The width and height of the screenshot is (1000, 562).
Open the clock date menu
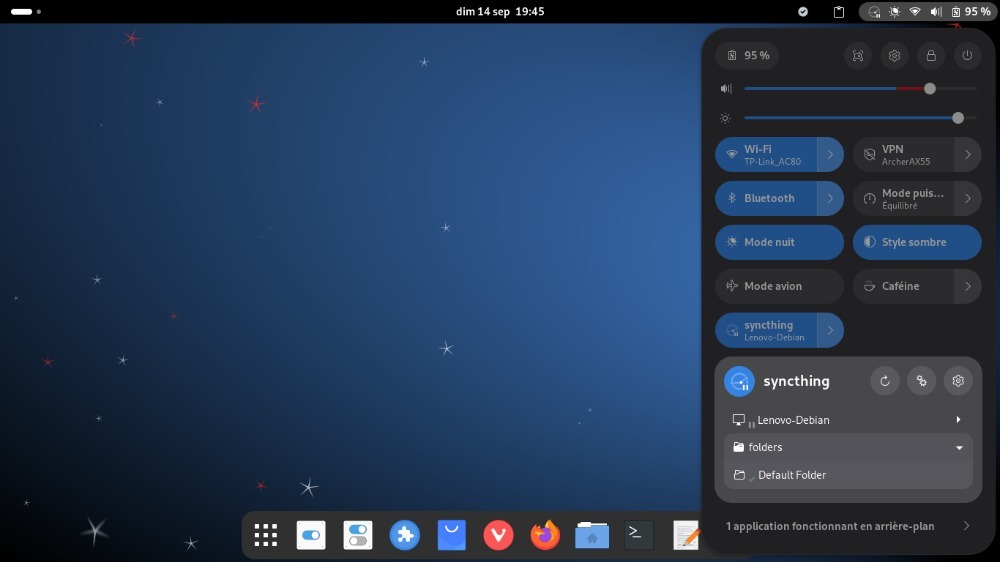pyautogui.click(x=500, y=11)
